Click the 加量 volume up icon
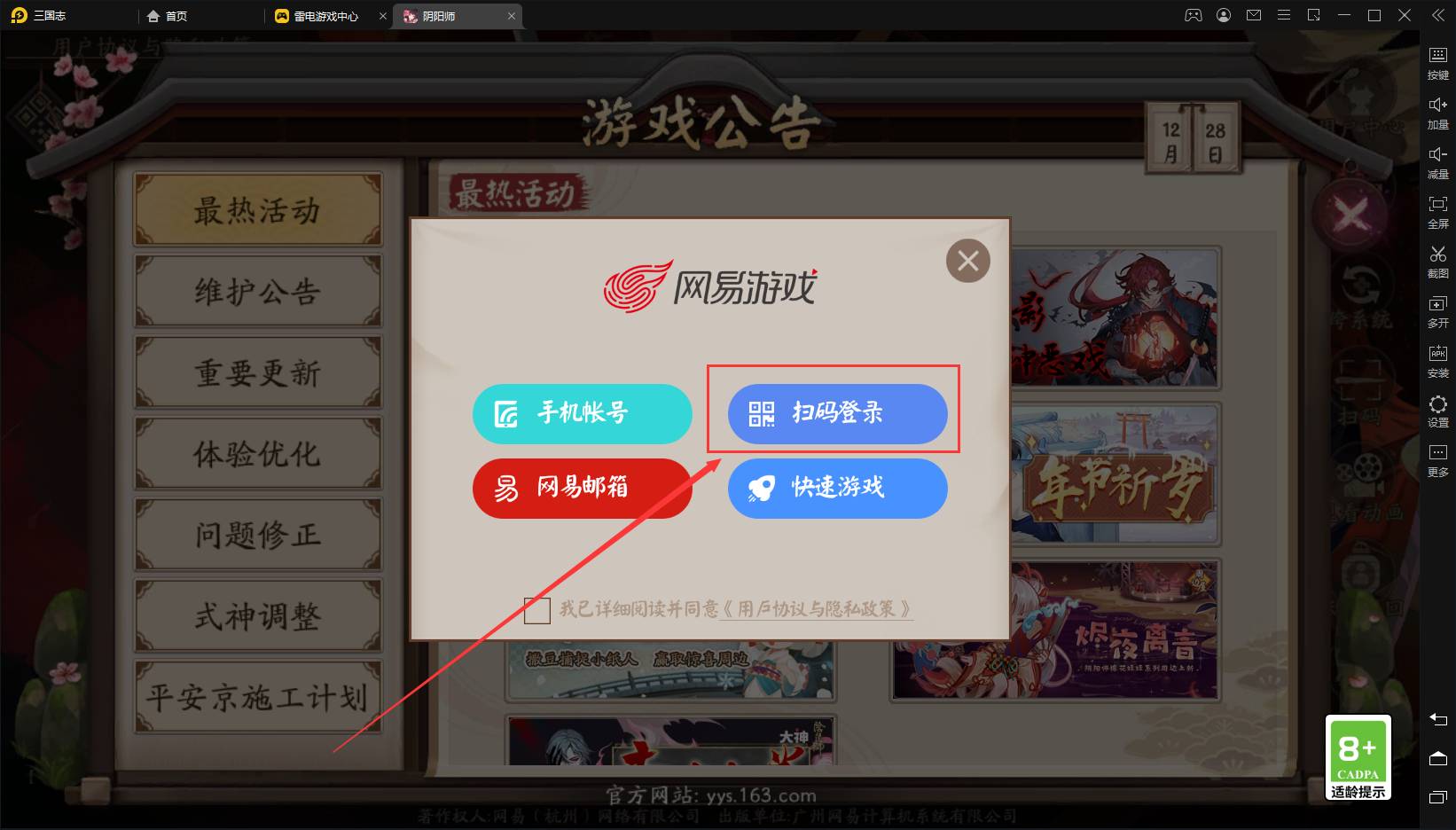 [x=1437, y=113]
